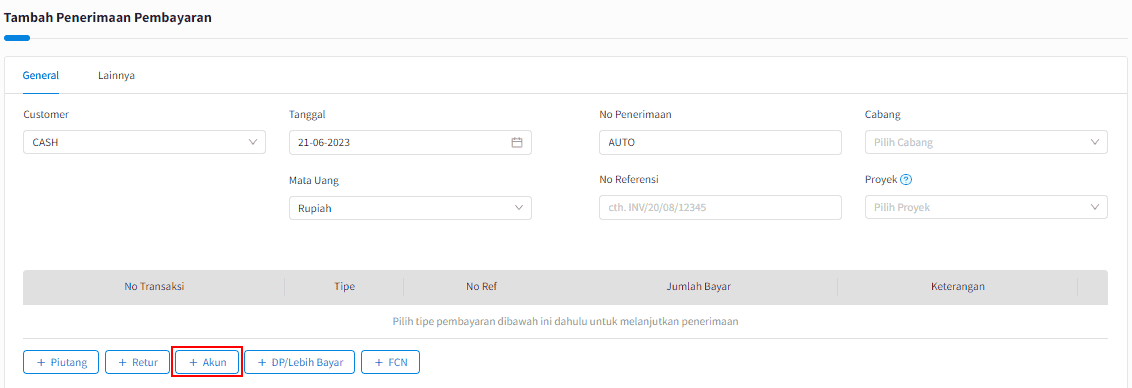Image resolution: width=1132 pixels, height=388 pixels.
Task: Click the Mata Uang field label
Action: click(314, 181)
